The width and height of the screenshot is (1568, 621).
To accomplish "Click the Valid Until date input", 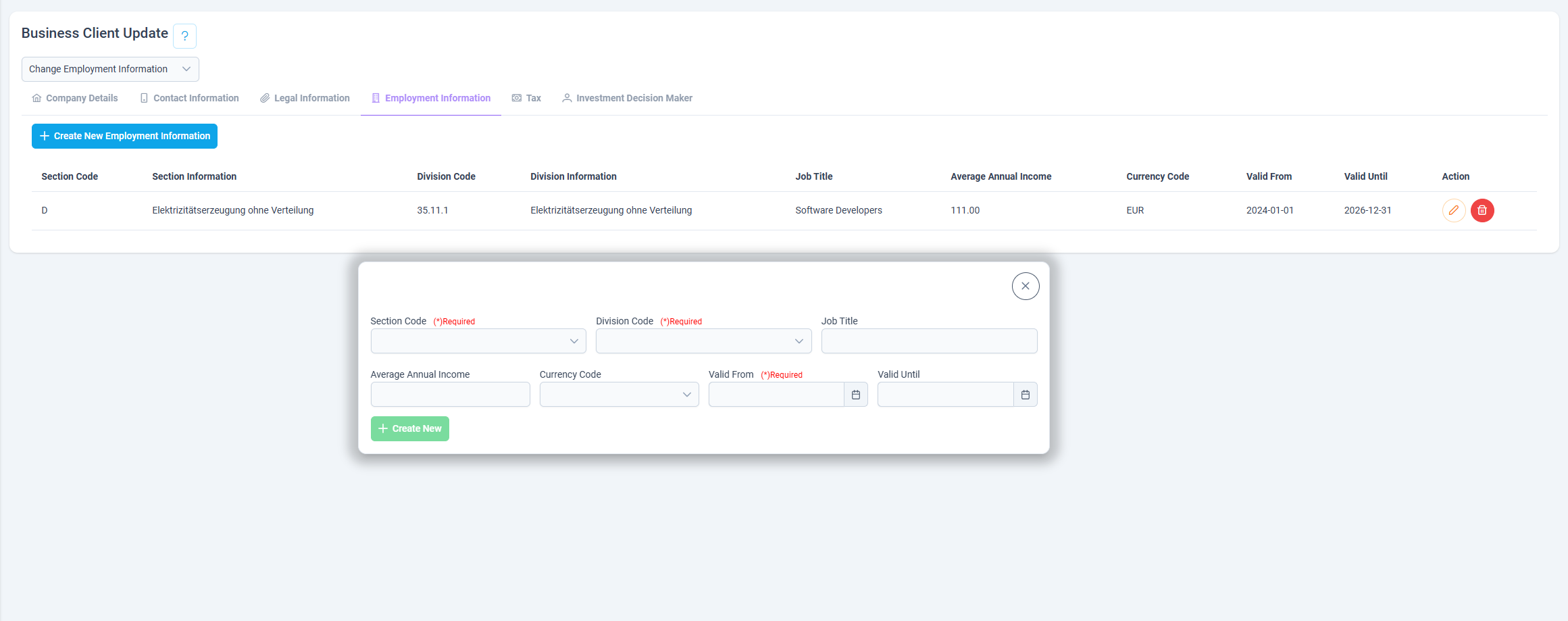I will pos(945,395).
